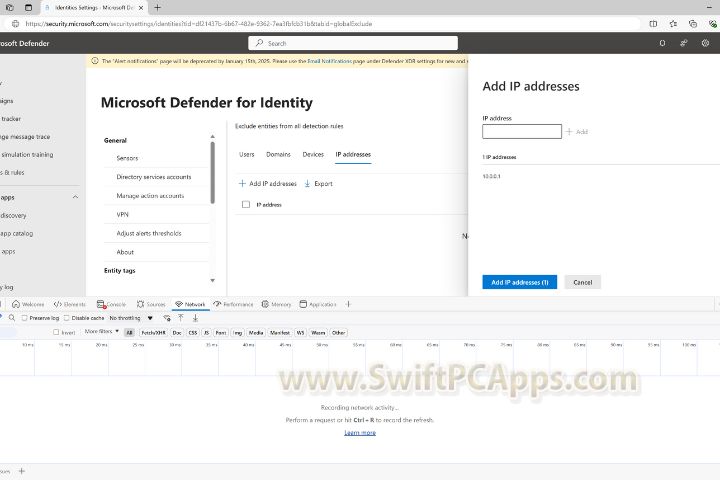Viewport: 720px width, 480px height.
Task: Open Defender settings gear icon
Action: (705, 43)
